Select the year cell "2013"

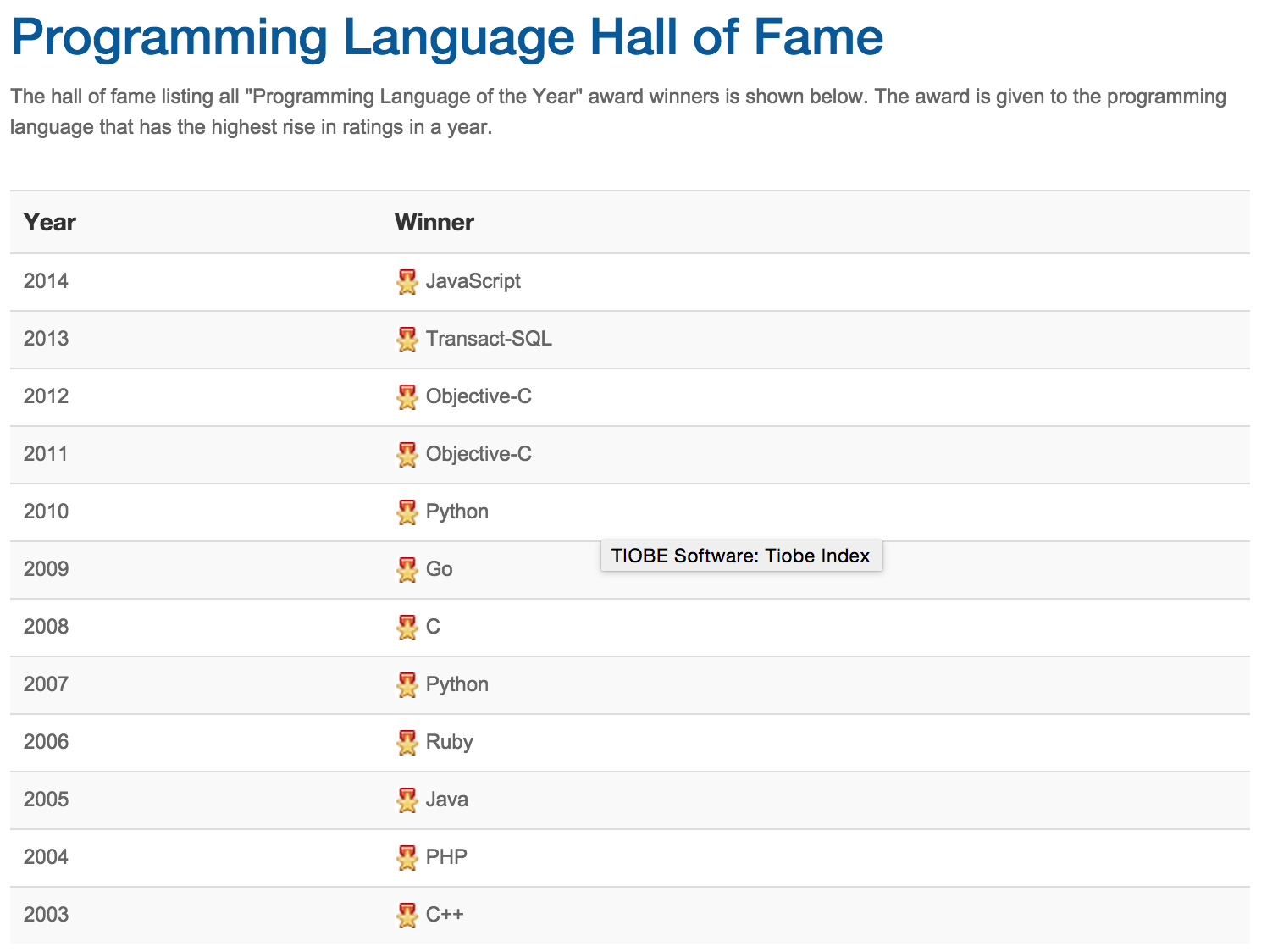click(x=46, y=339)
